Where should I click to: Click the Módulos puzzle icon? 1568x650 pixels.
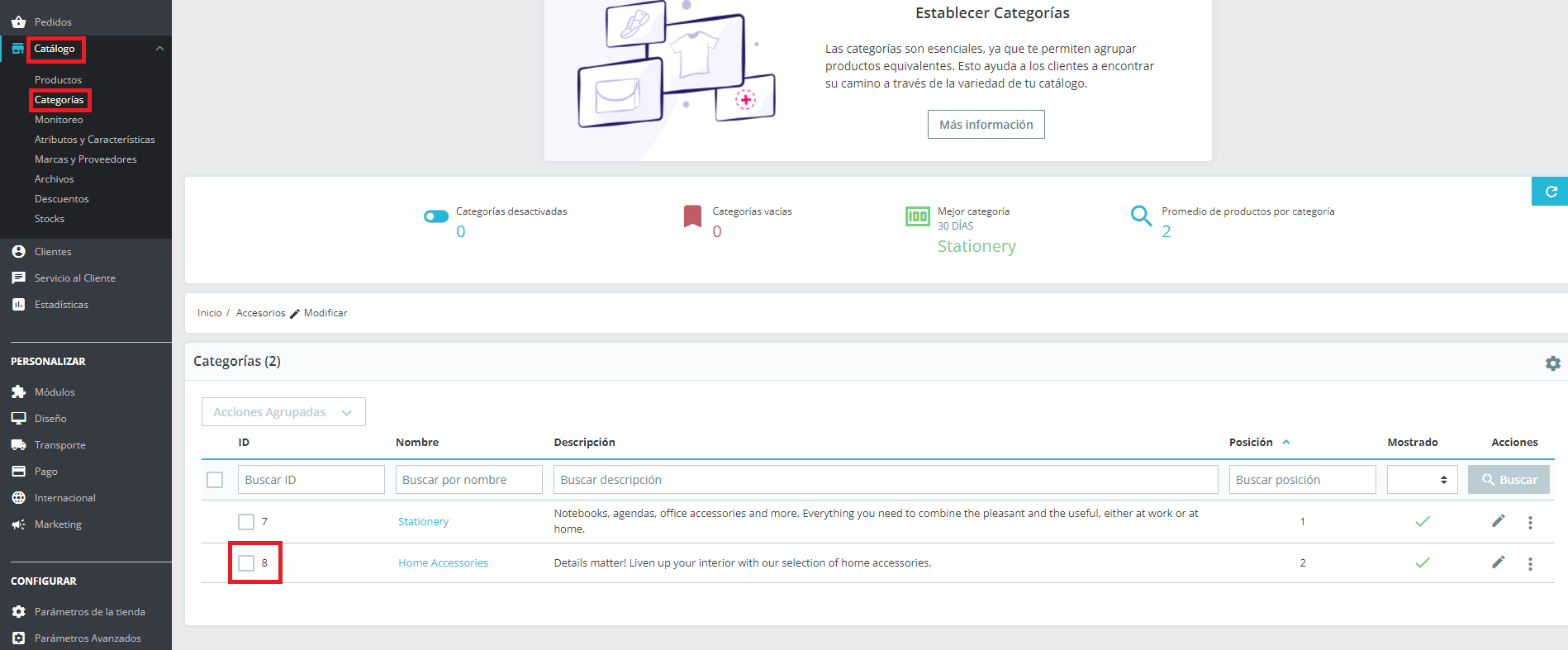pyautogui.click(x=18, y=391)
